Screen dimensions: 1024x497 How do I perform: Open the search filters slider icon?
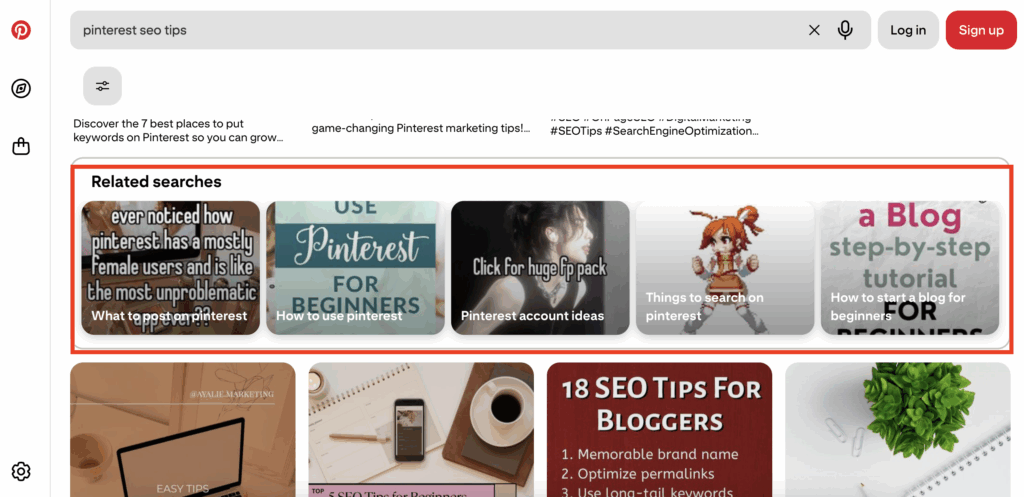[103, 86]
